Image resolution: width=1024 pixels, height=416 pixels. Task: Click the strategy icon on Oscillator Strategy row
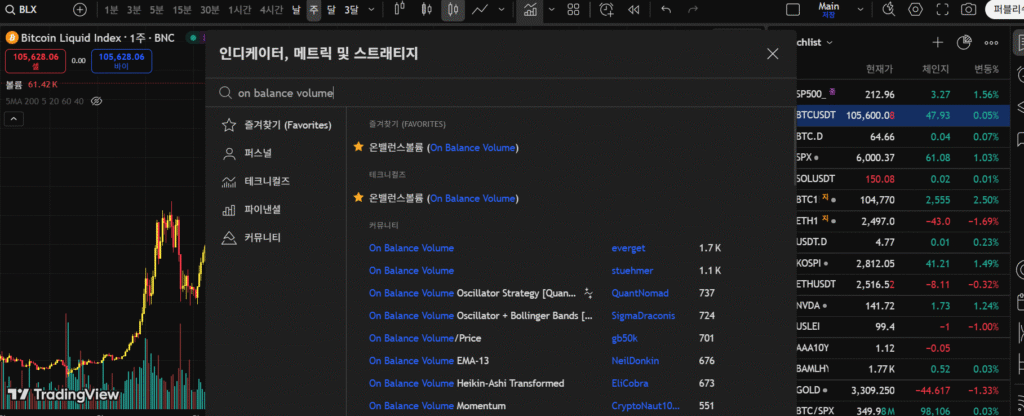click(x=589, y=293)
